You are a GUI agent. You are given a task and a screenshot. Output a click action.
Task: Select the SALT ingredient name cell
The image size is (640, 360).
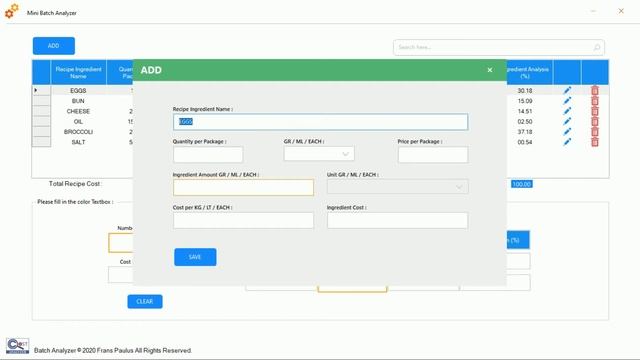78,142
